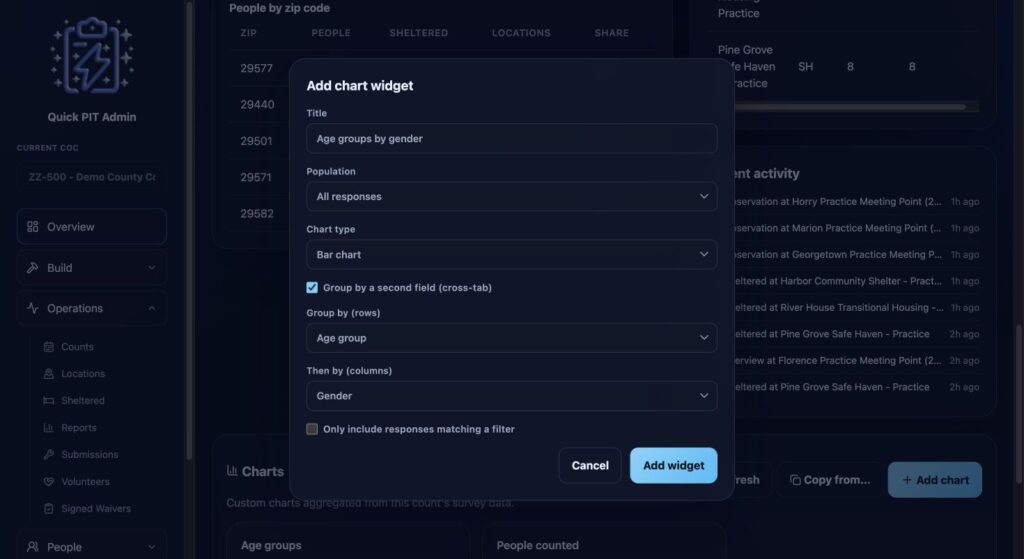The height and width of the screenshot is (559, 1024).
Task: Click the Operations activity pulse icon
Action: tap(32, 308)
